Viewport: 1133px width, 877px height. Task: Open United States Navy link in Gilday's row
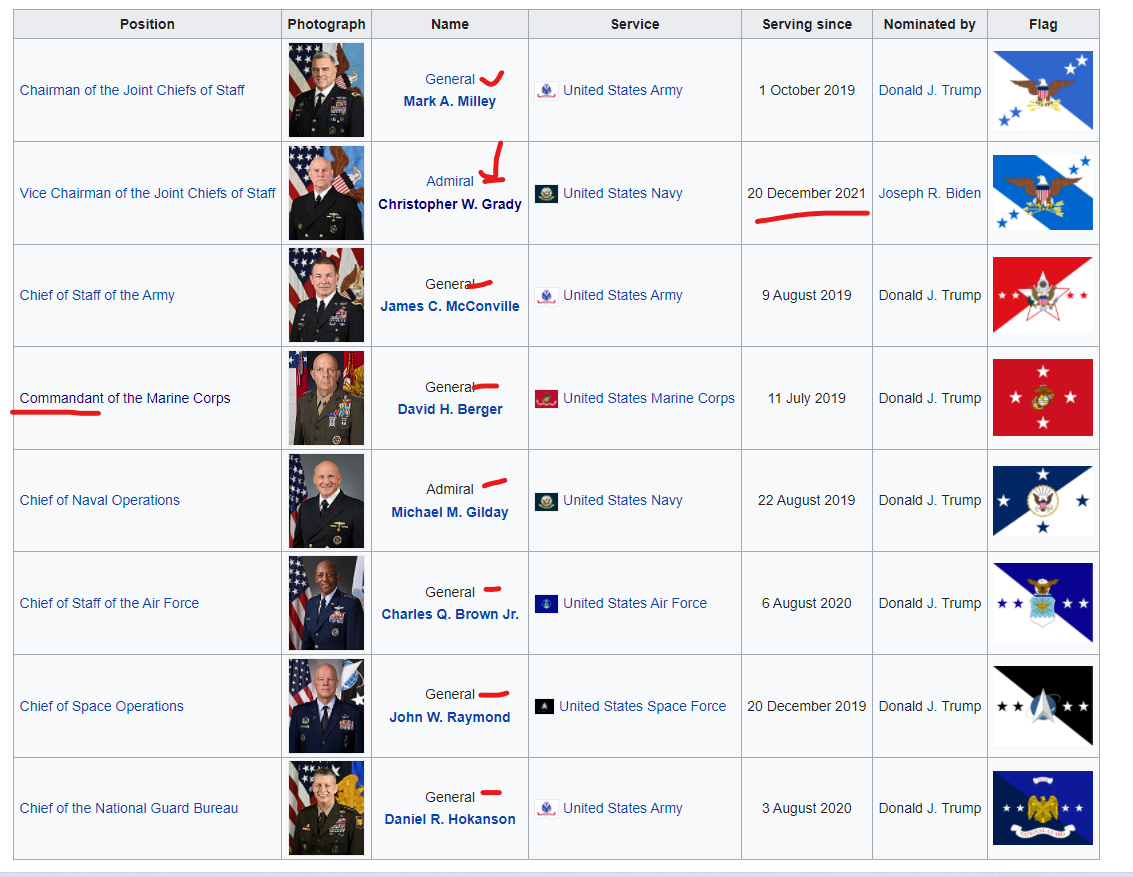pos(623,501)
